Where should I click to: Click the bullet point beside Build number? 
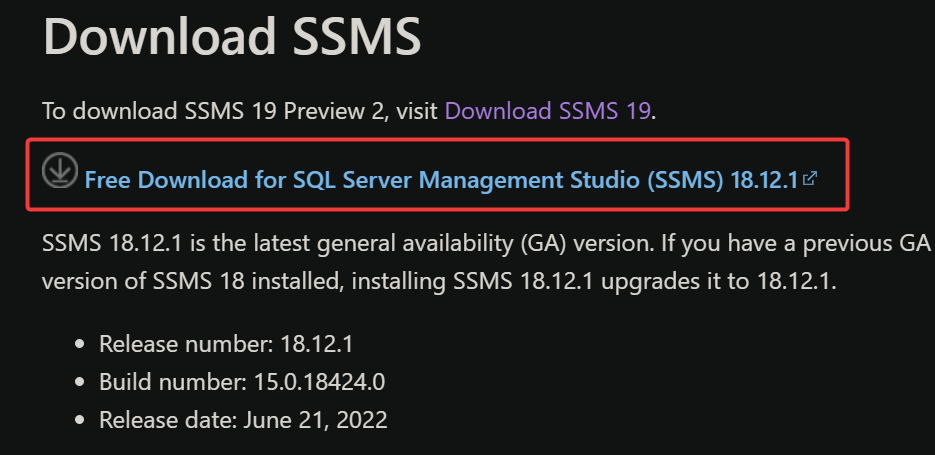pyautogui.click(x=79, y=383)
